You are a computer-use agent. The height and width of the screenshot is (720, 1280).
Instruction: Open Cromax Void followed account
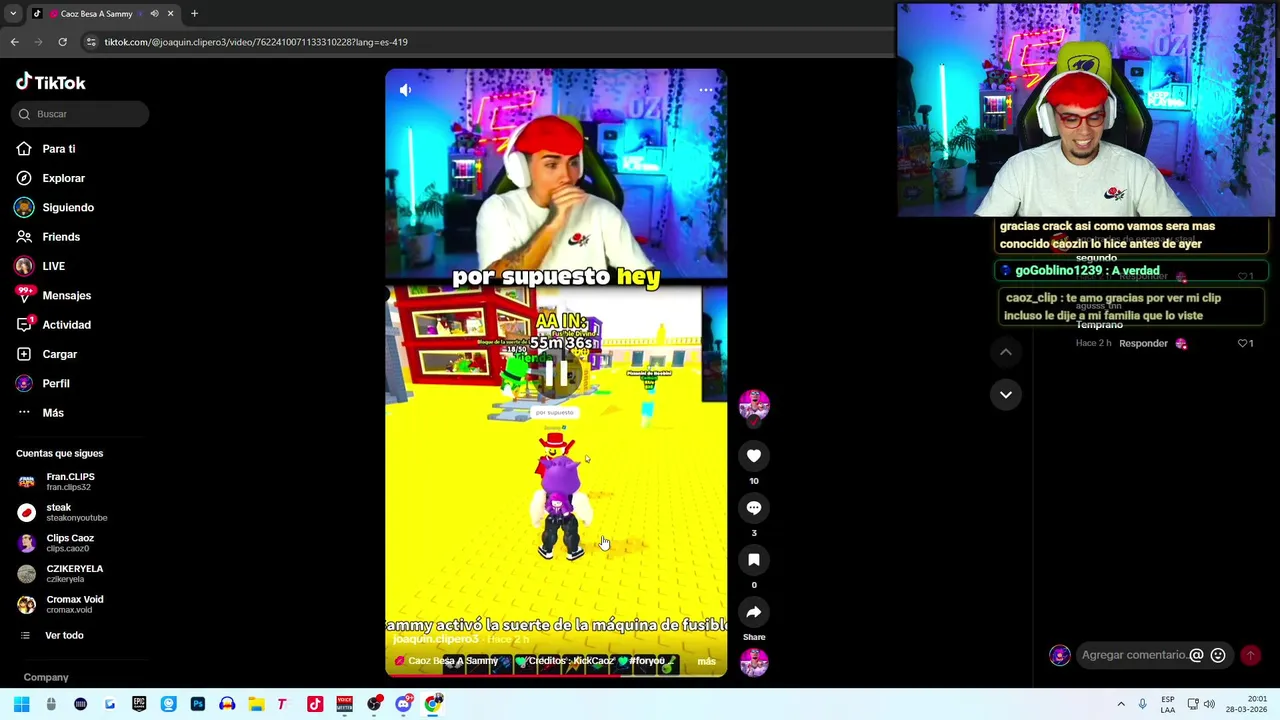[x=74, y=604]
